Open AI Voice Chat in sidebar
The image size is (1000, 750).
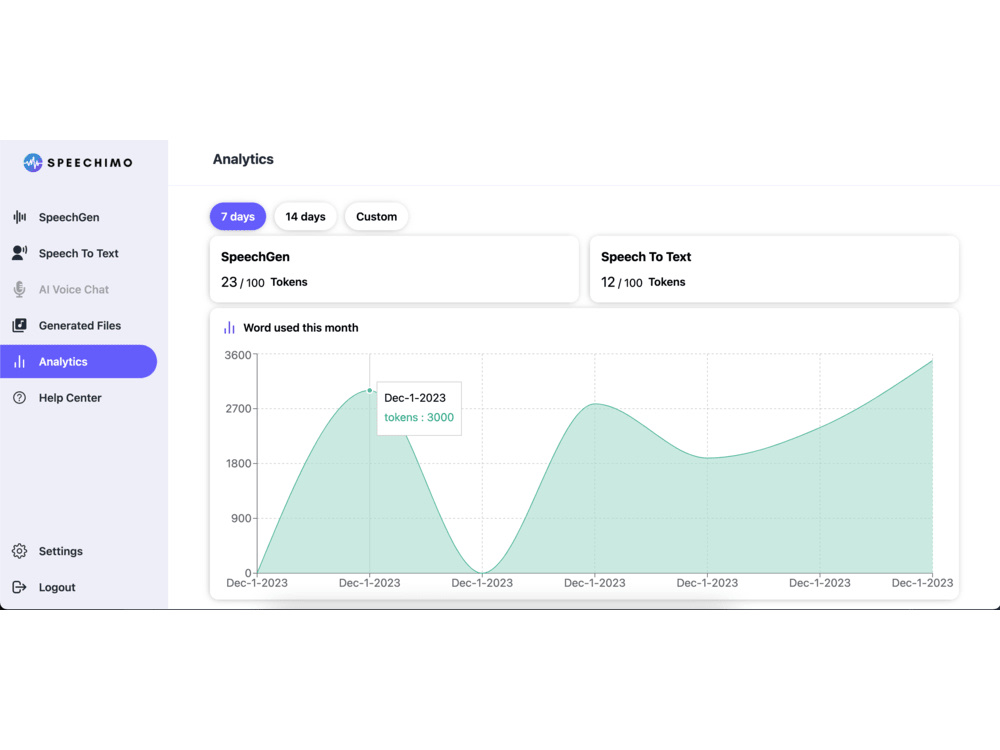[x=73, y=290]
